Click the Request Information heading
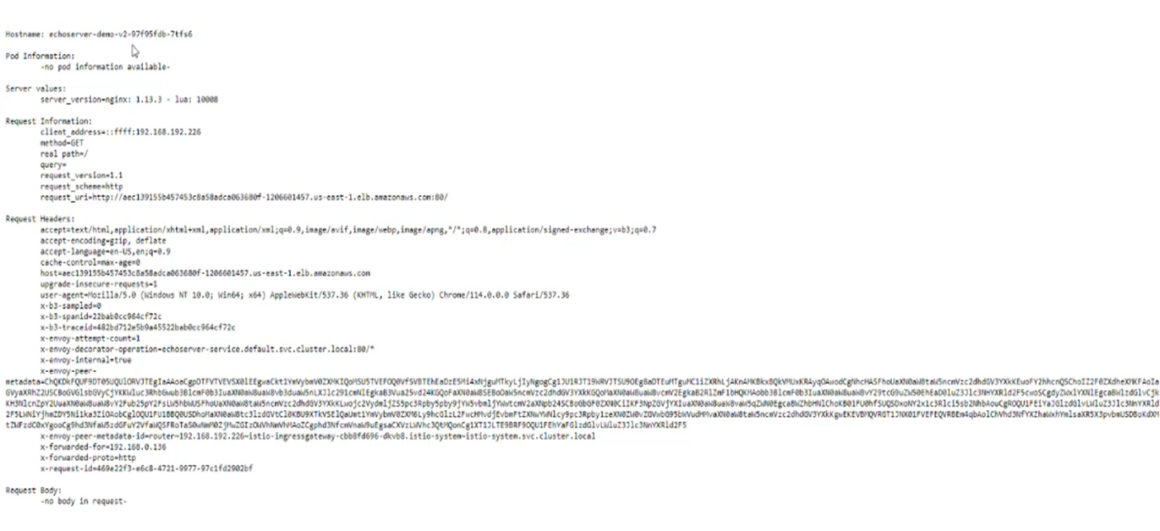Image resolution: width=1160 pixels, height=531 pixels. [49, 121]
